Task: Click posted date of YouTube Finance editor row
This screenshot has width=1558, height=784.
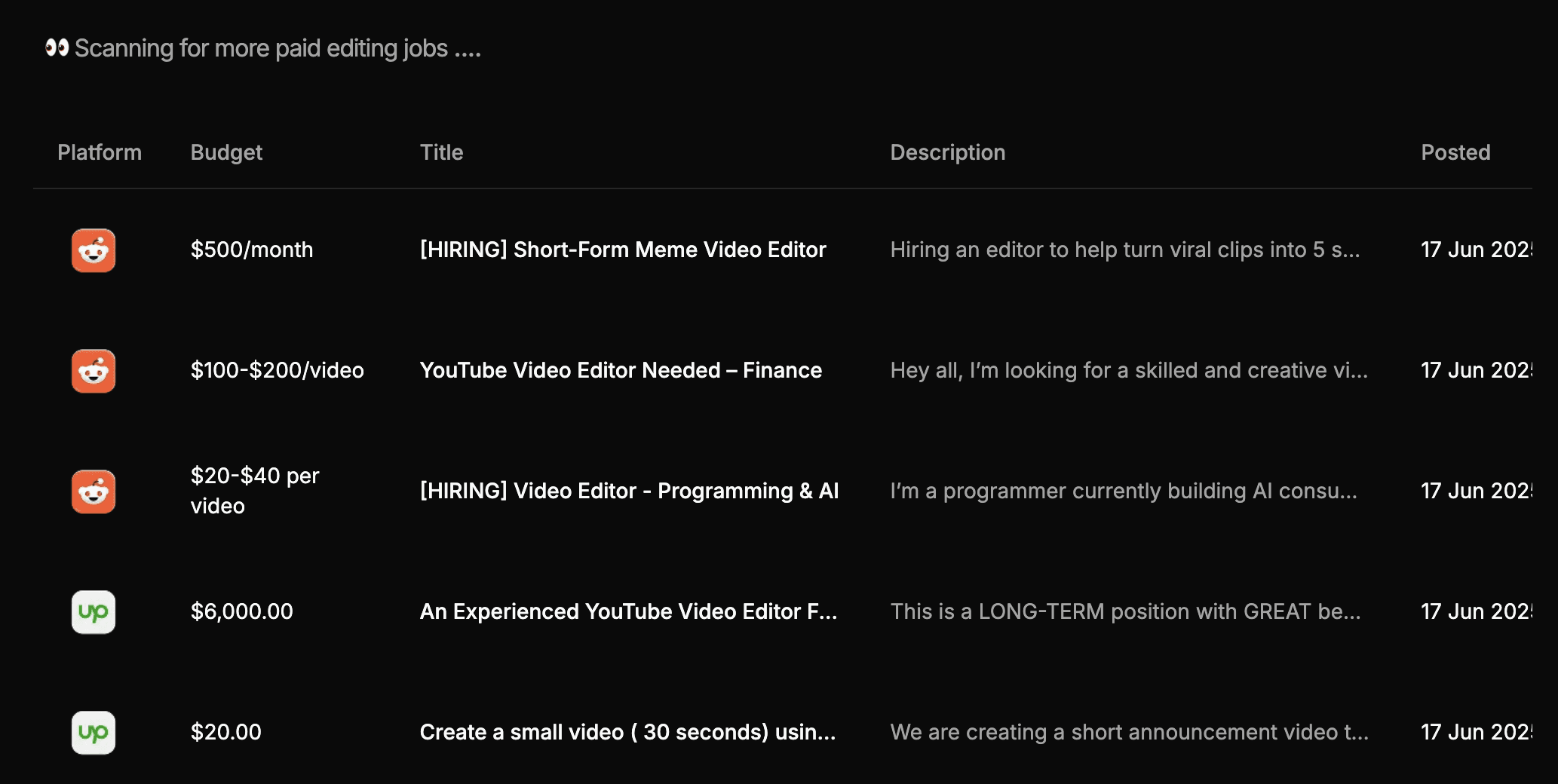Action: pos(1477,370)
